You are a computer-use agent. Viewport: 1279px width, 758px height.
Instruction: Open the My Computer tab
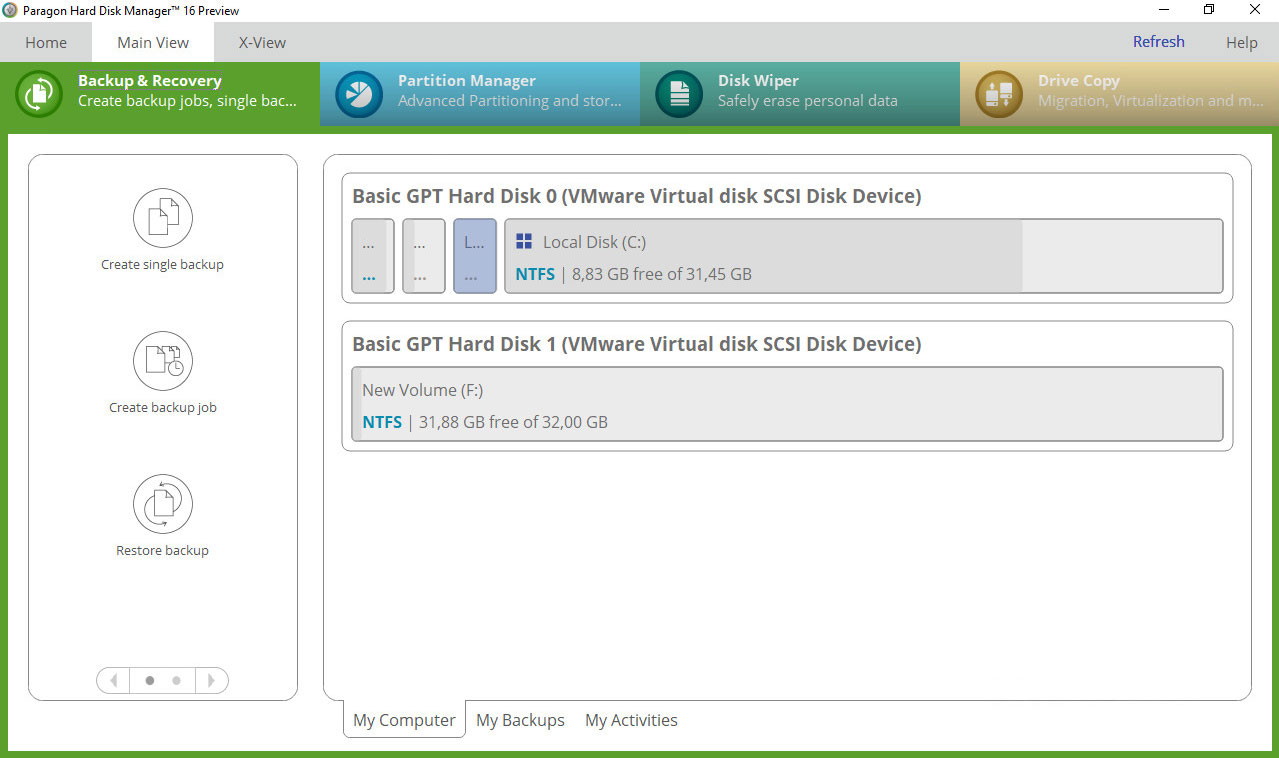click(404, 720)
